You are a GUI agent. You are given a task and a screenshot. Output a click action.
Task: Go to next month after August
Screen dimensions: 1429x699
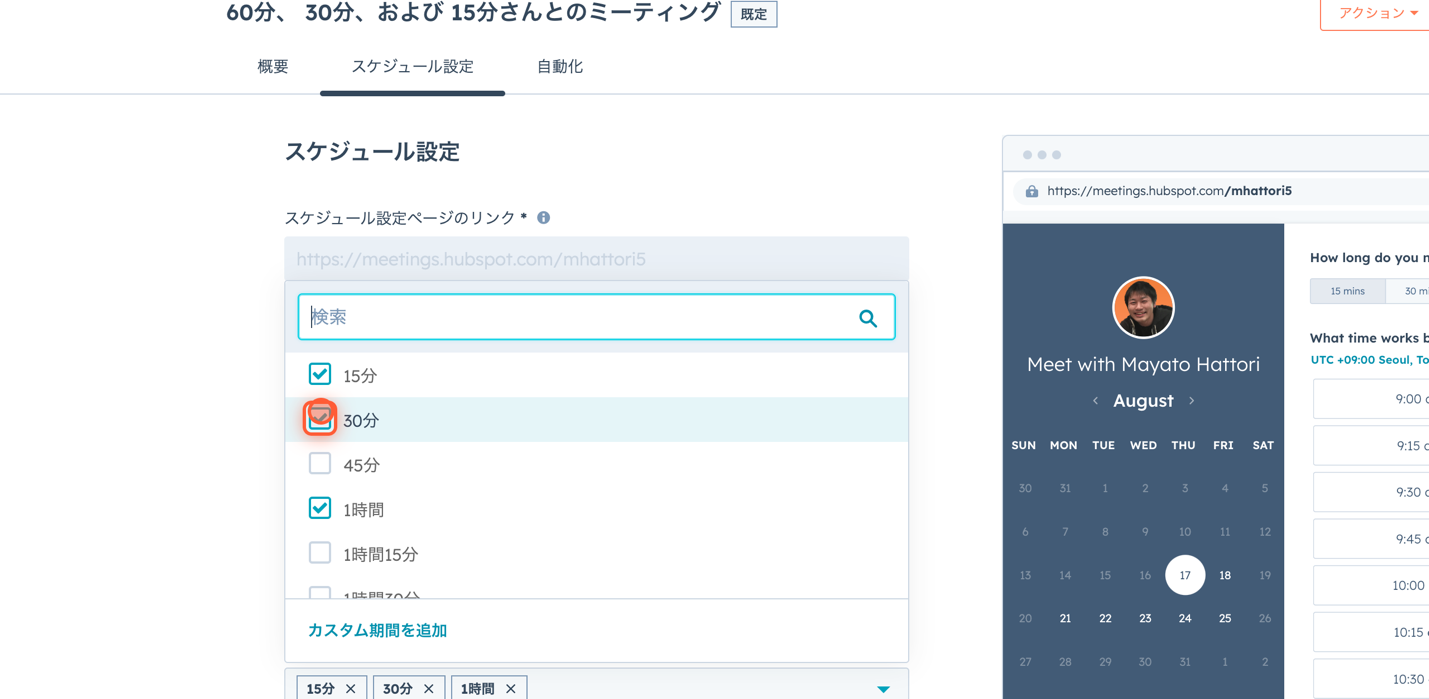coord(1192,401)
